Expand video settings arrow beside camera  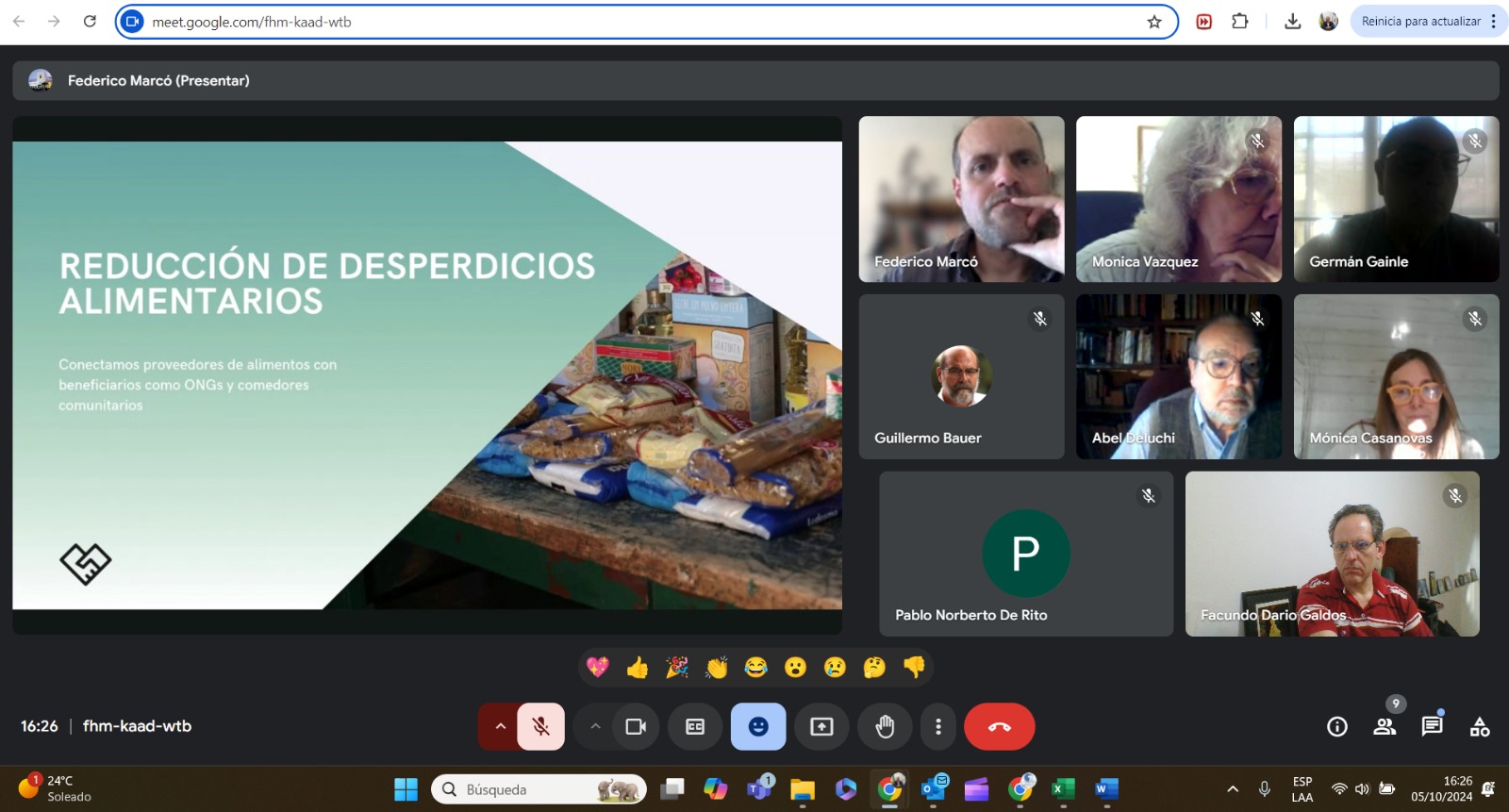pos(595,726)
